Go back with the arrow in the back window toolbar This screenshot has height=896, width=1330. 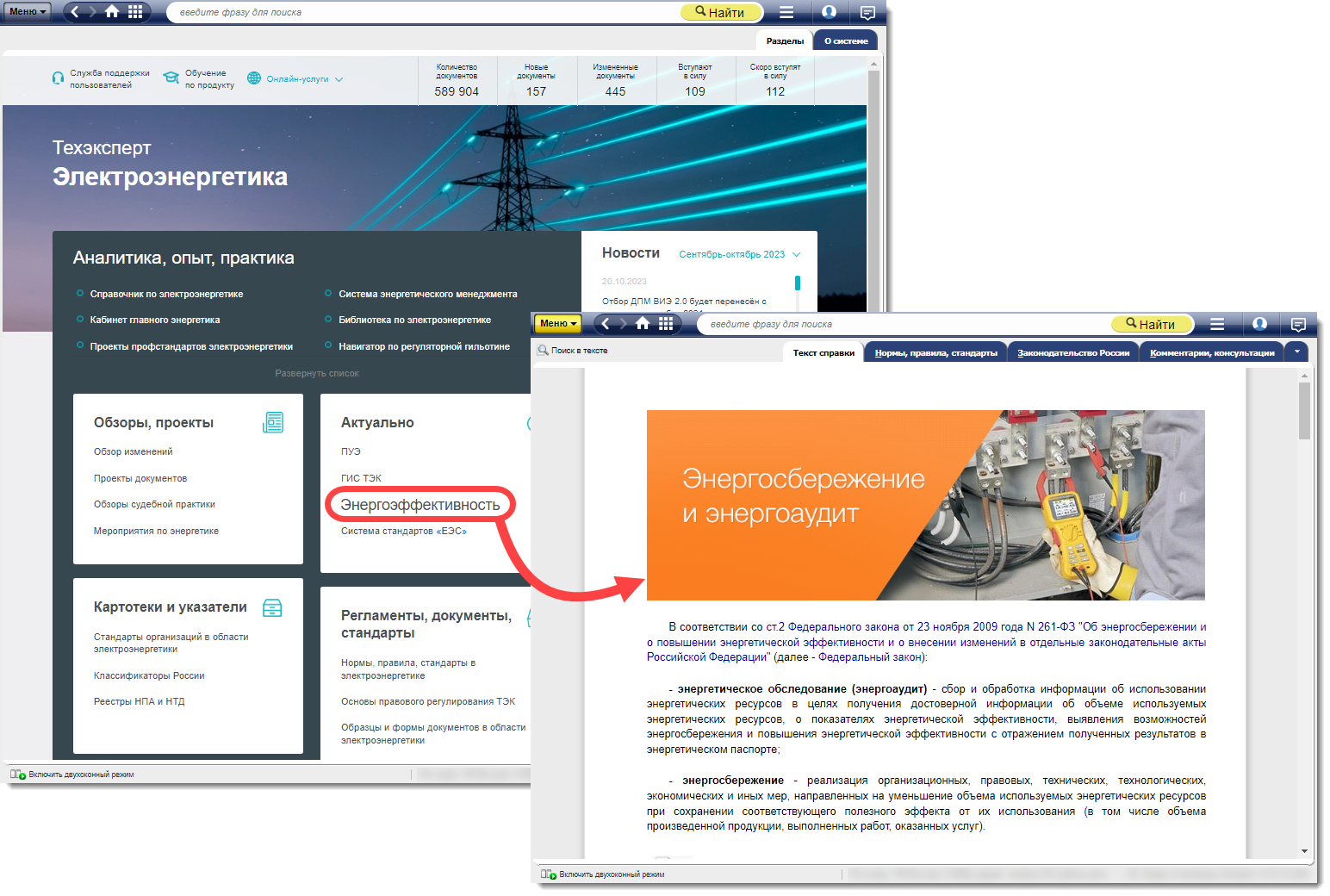[75, 11]
